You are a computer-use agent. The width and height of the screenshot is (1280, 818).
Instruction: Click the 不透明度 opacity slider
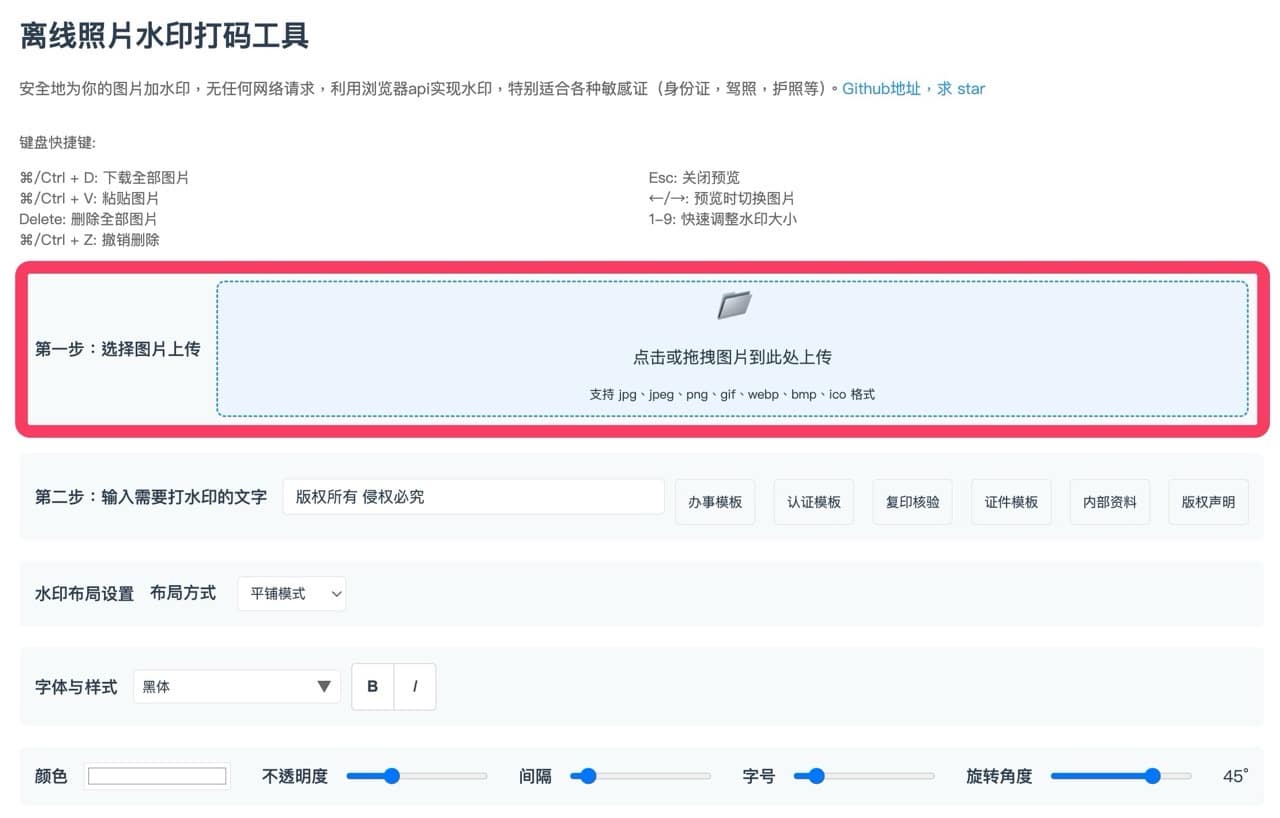tap(417, 776)
